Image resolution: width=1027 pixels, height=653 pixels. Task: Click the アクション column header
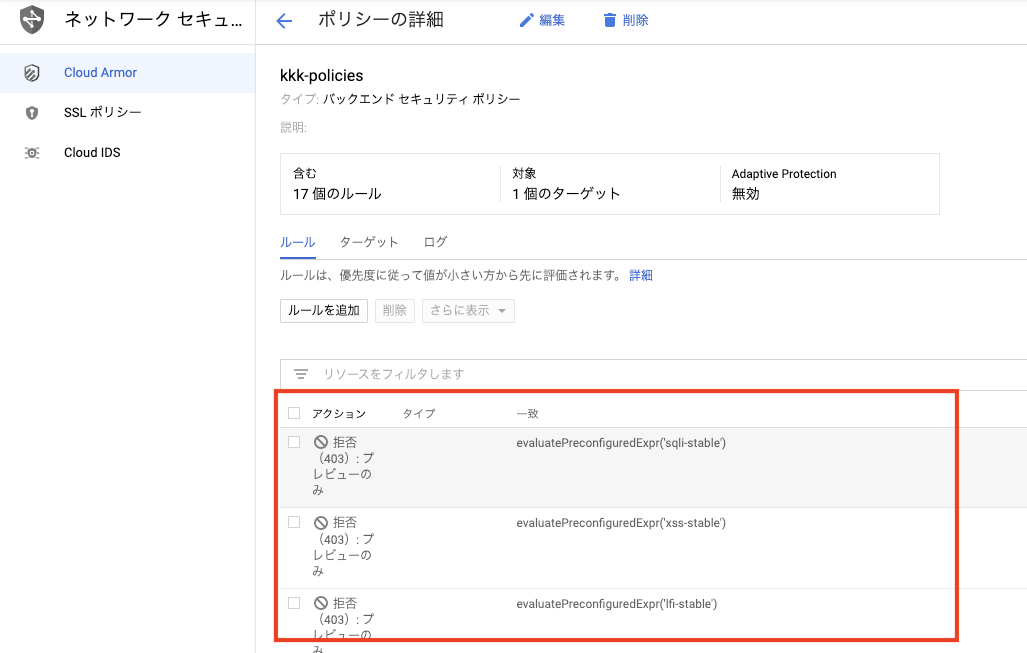click(339, 413)
